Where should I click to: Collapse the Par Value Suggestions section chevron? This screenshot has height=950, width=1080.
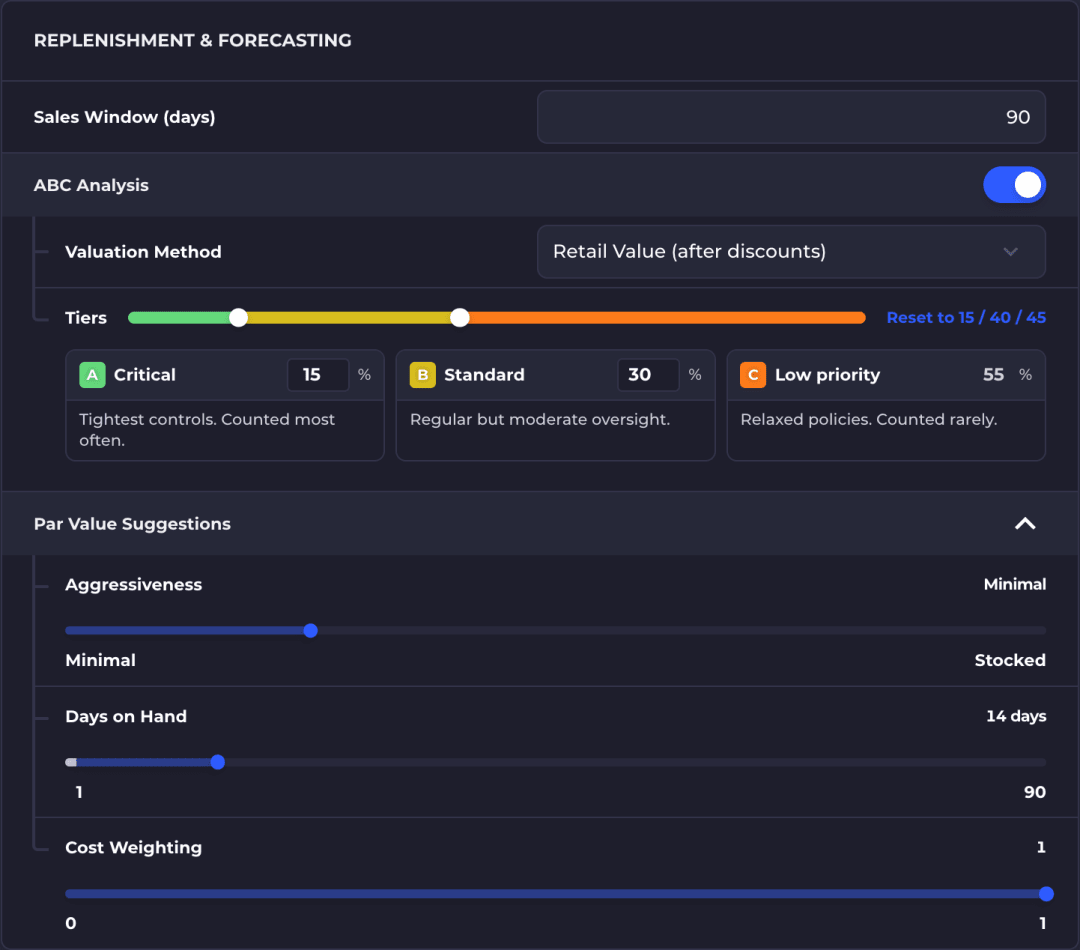pyautogui.click(x=1025, y=524)
